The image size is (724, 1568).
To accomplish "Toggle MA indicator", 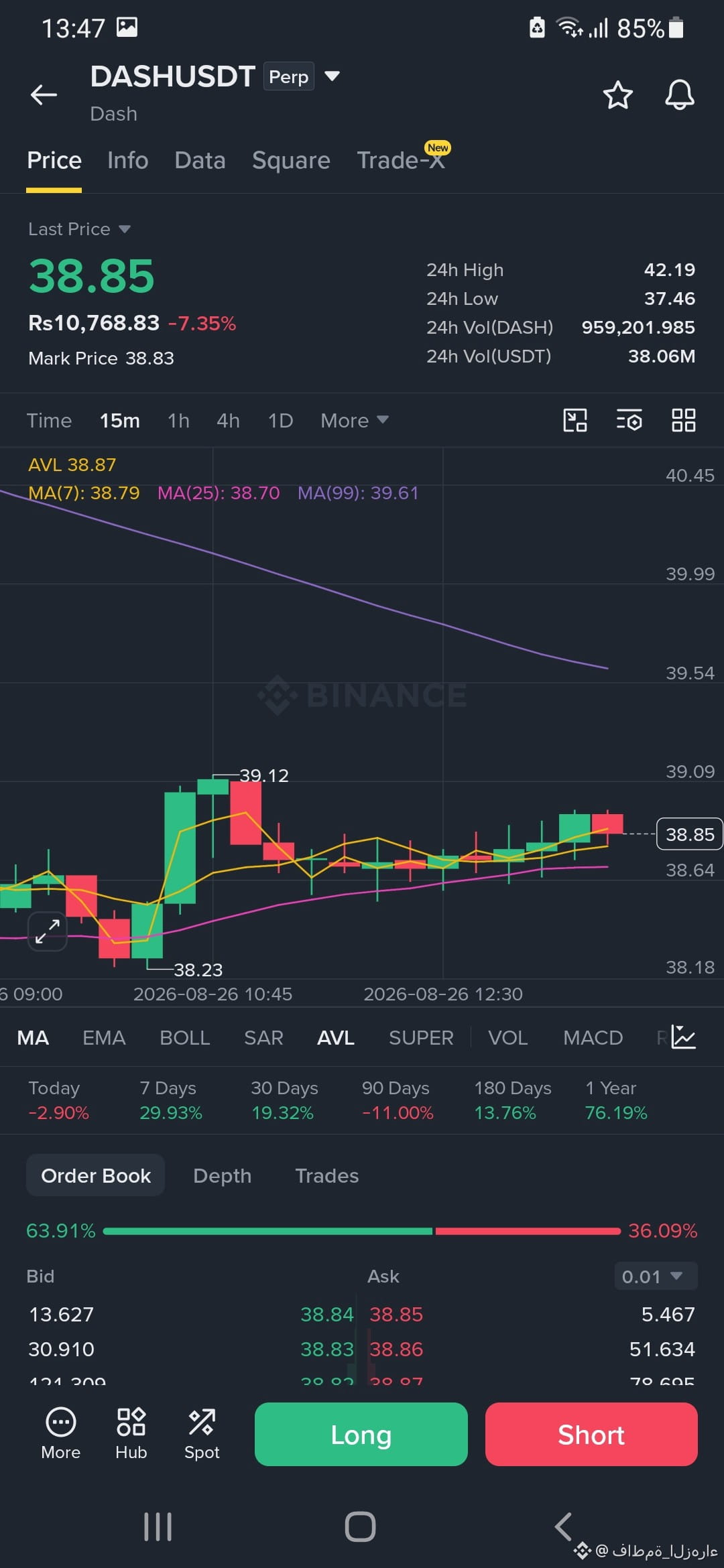I will [x=33, y=1037].
